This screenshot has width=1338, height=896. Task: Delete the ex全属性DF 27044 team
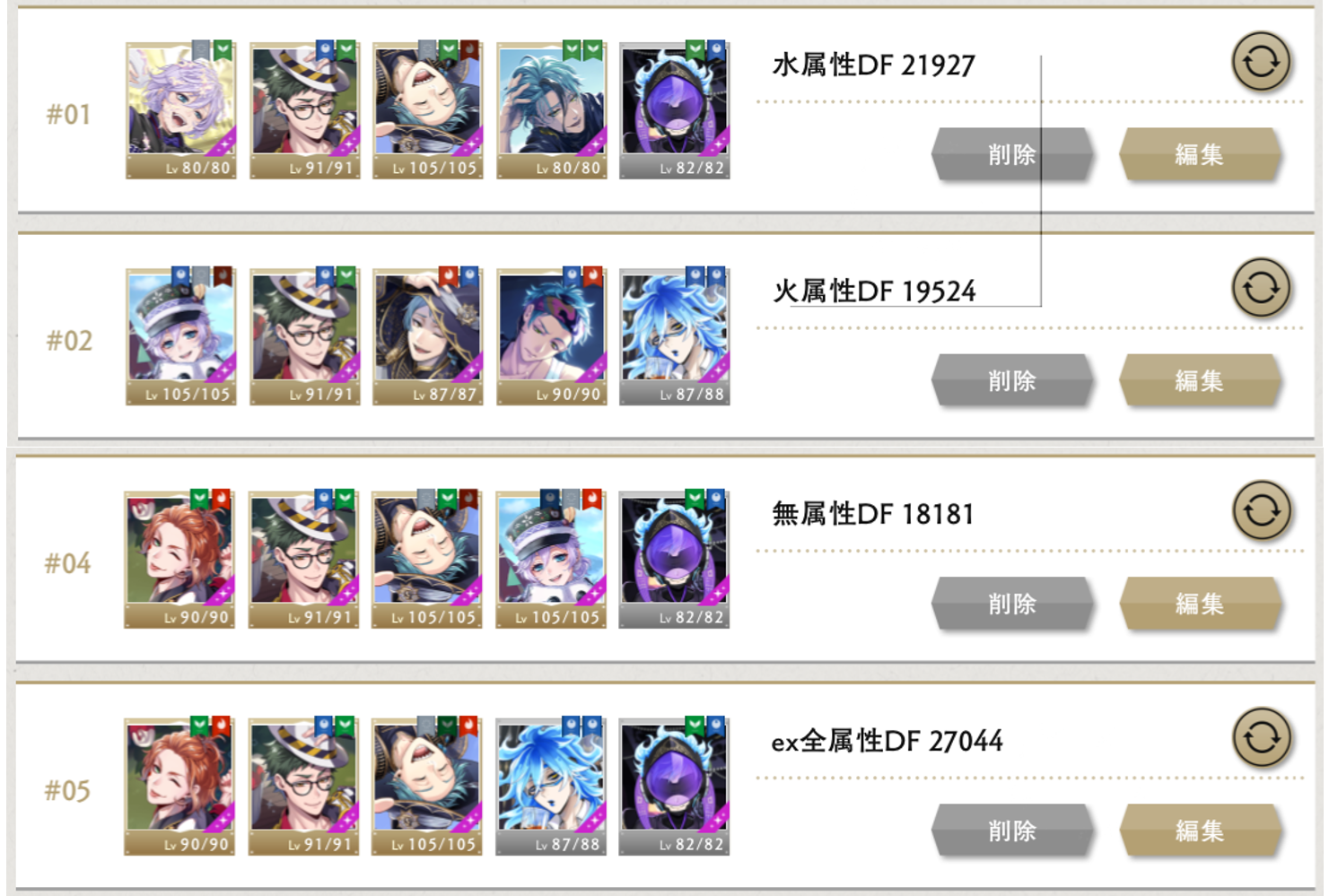coord(1012,831)
